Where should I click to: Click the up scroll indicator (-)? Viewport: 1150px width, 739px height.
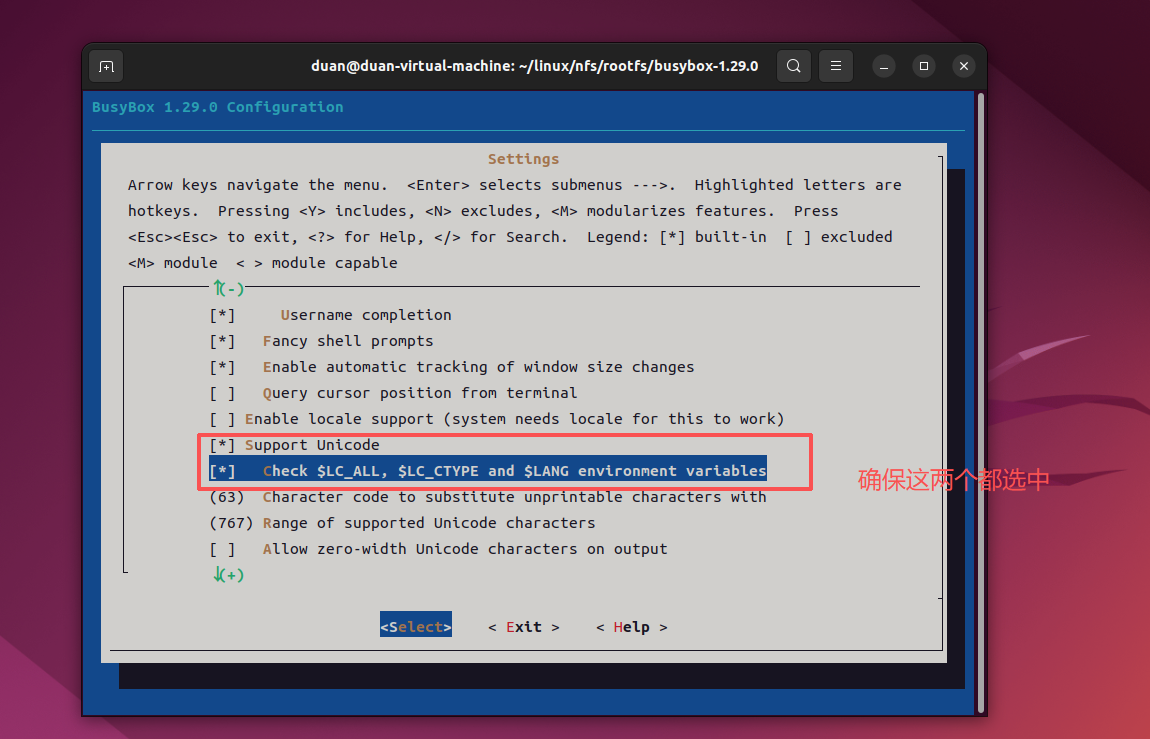[229, 288]
